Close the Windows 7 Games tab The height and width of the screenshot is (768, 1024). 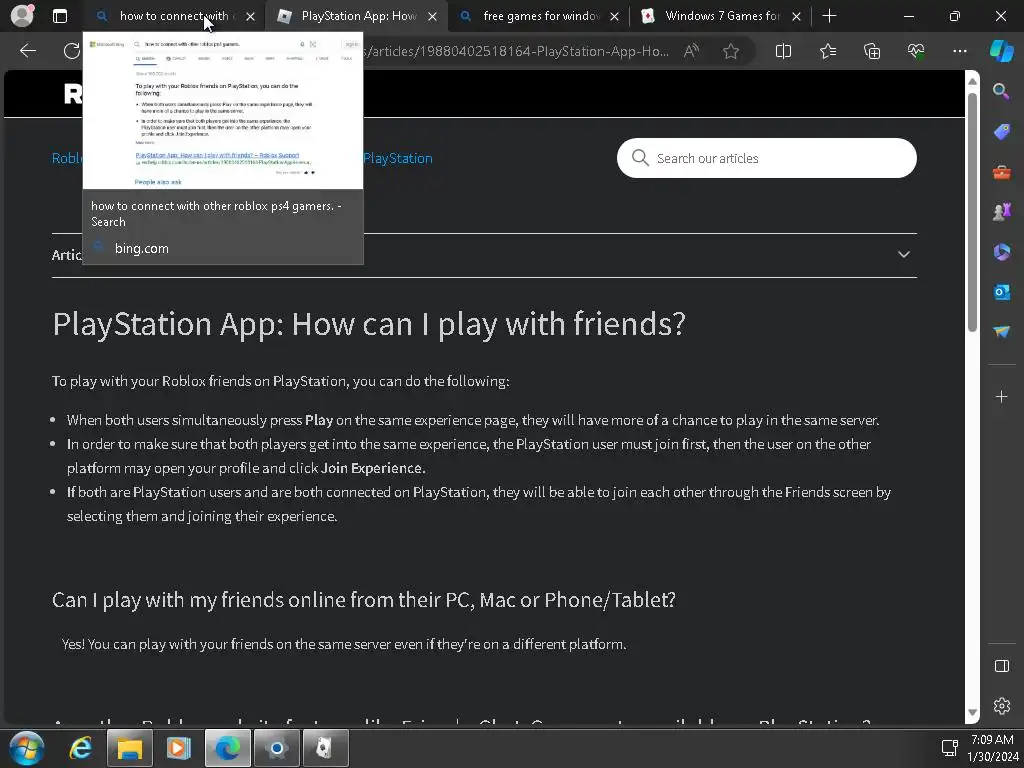tap(796, 17)
